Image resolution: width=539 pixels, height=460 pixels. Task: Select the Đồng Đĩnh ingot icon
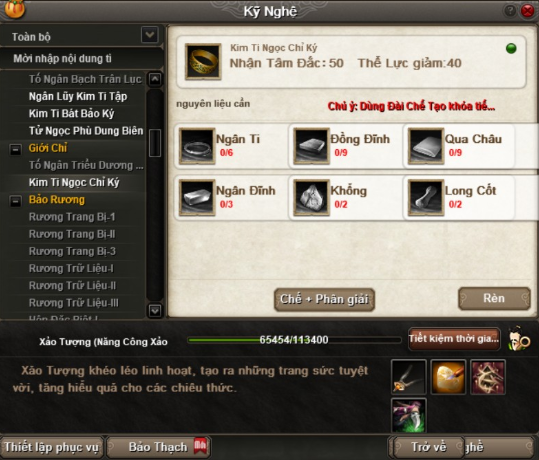point(311,146)
